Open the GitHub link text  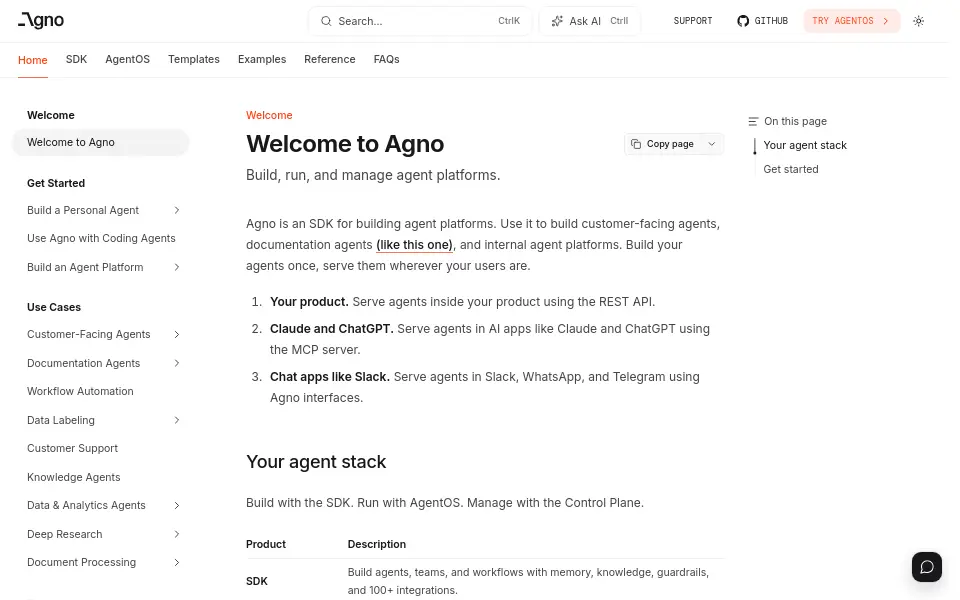pos(771,21)
